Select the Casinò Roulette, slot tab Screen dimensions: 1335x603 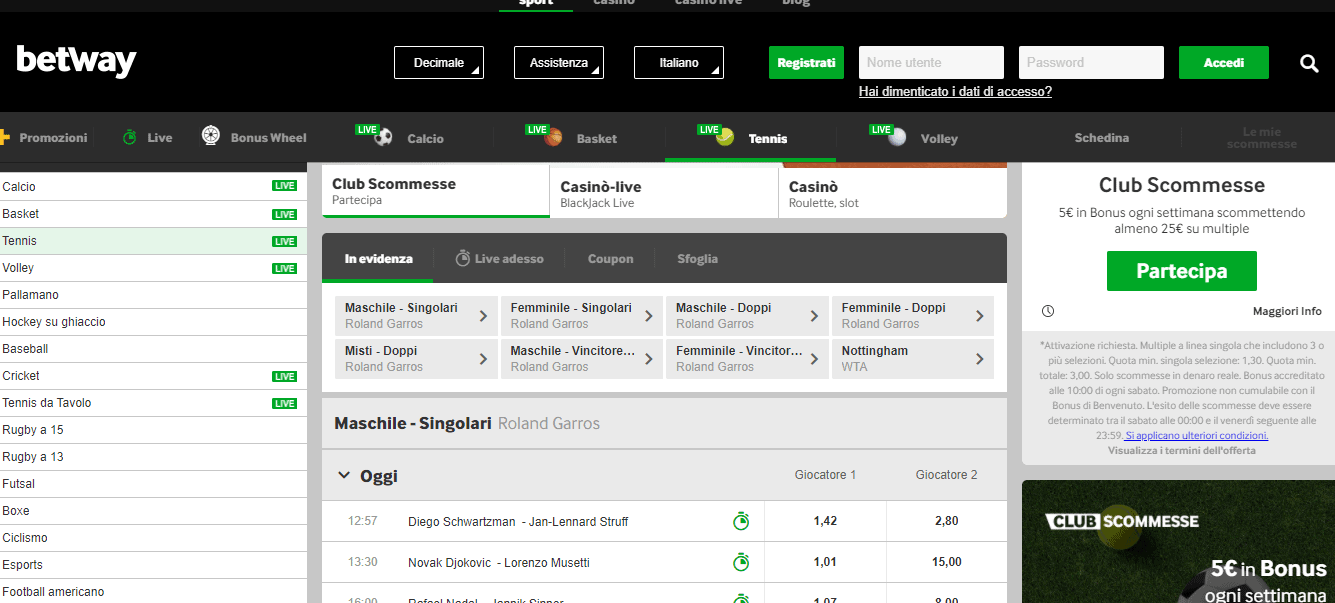[893, 192]
